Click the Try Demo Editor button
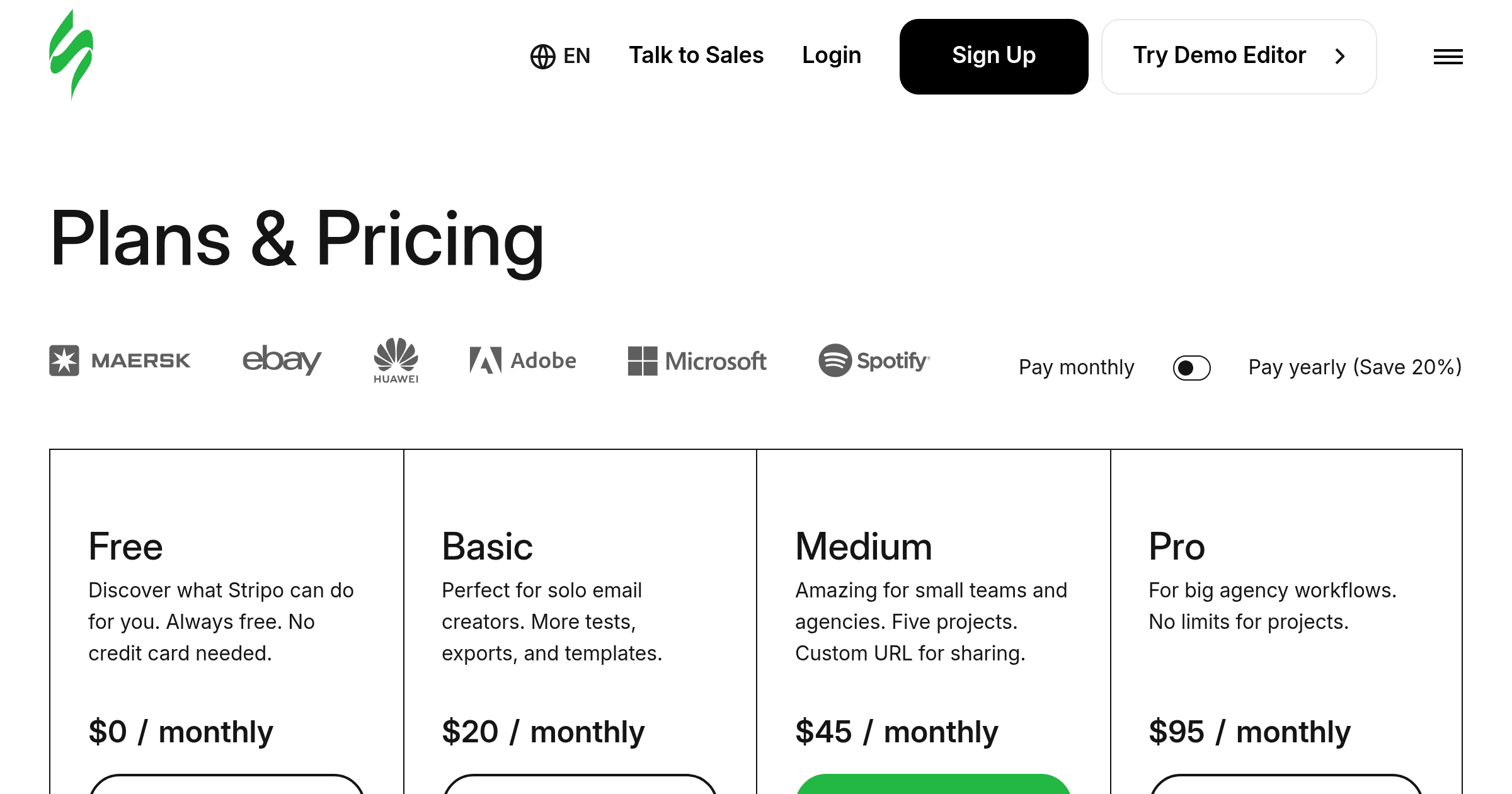Viewport: 1512px width, 794px height. [x=1239, y=57]
